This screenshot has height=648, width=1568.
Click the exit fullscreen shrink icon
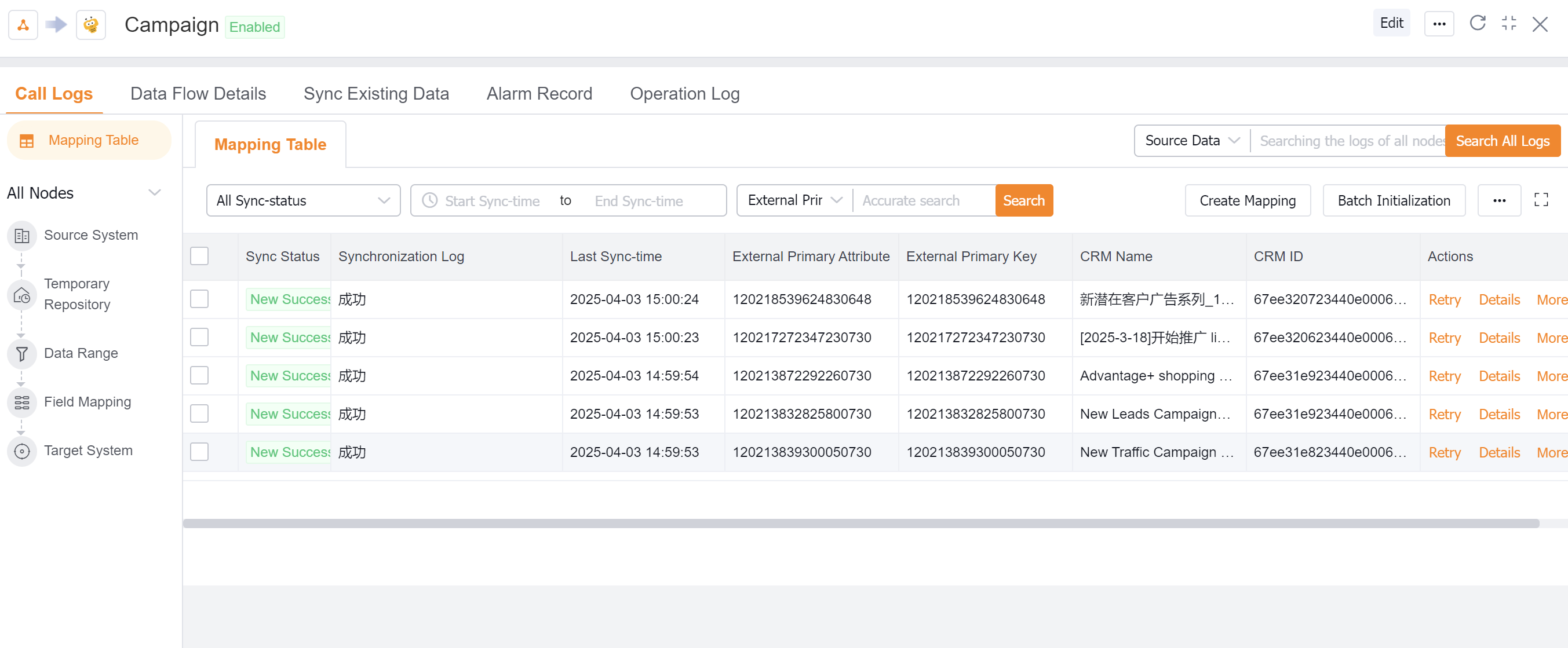point(1508,24)
